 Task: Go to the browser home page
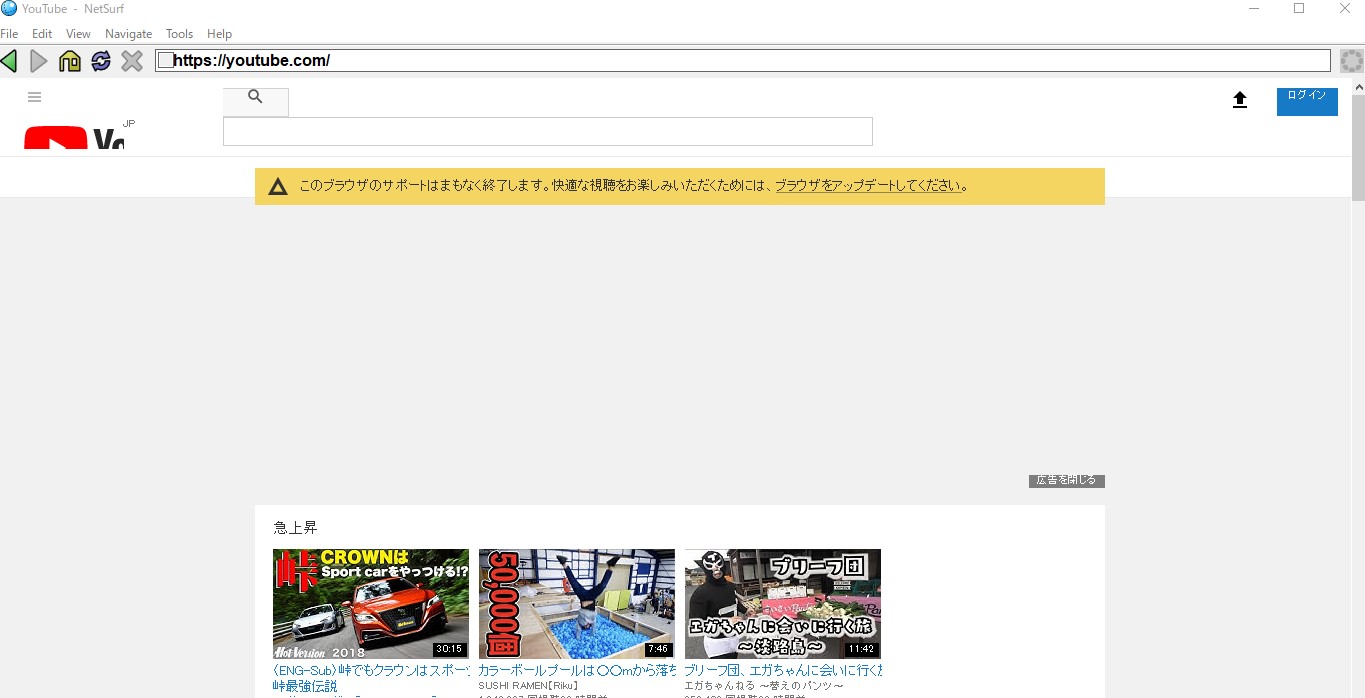click(70, 61)
